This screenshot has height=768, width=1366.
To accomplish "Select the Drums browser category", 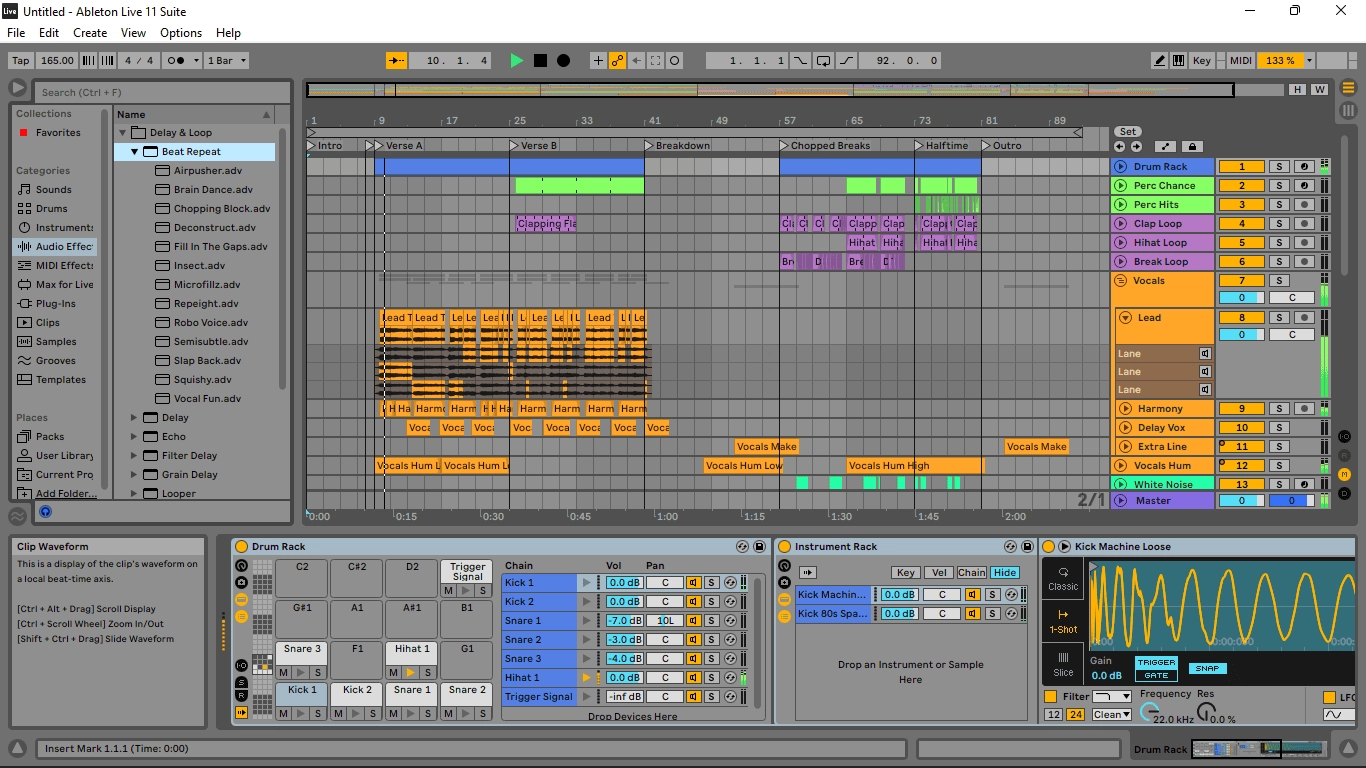I will [52, 208].
